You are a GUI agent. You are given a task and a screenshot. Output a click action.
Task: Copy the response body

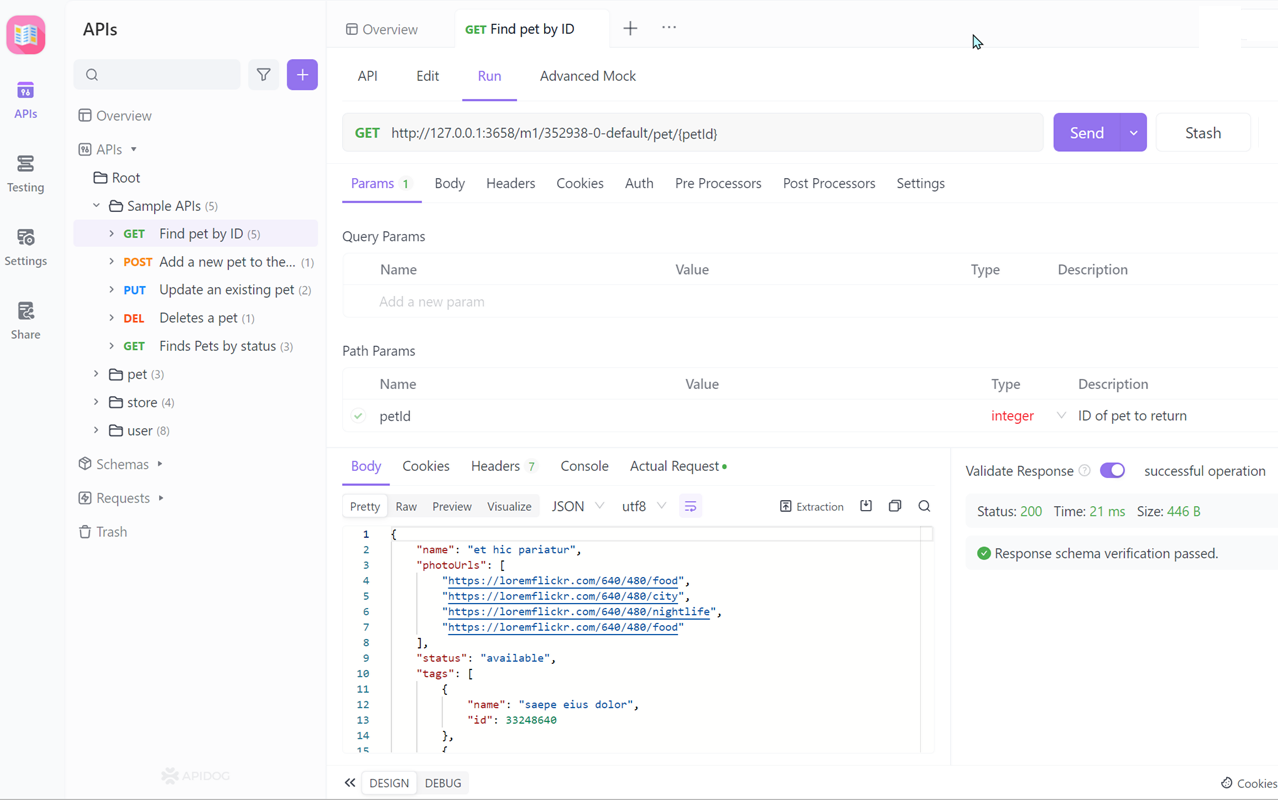(x=895, y=506)
